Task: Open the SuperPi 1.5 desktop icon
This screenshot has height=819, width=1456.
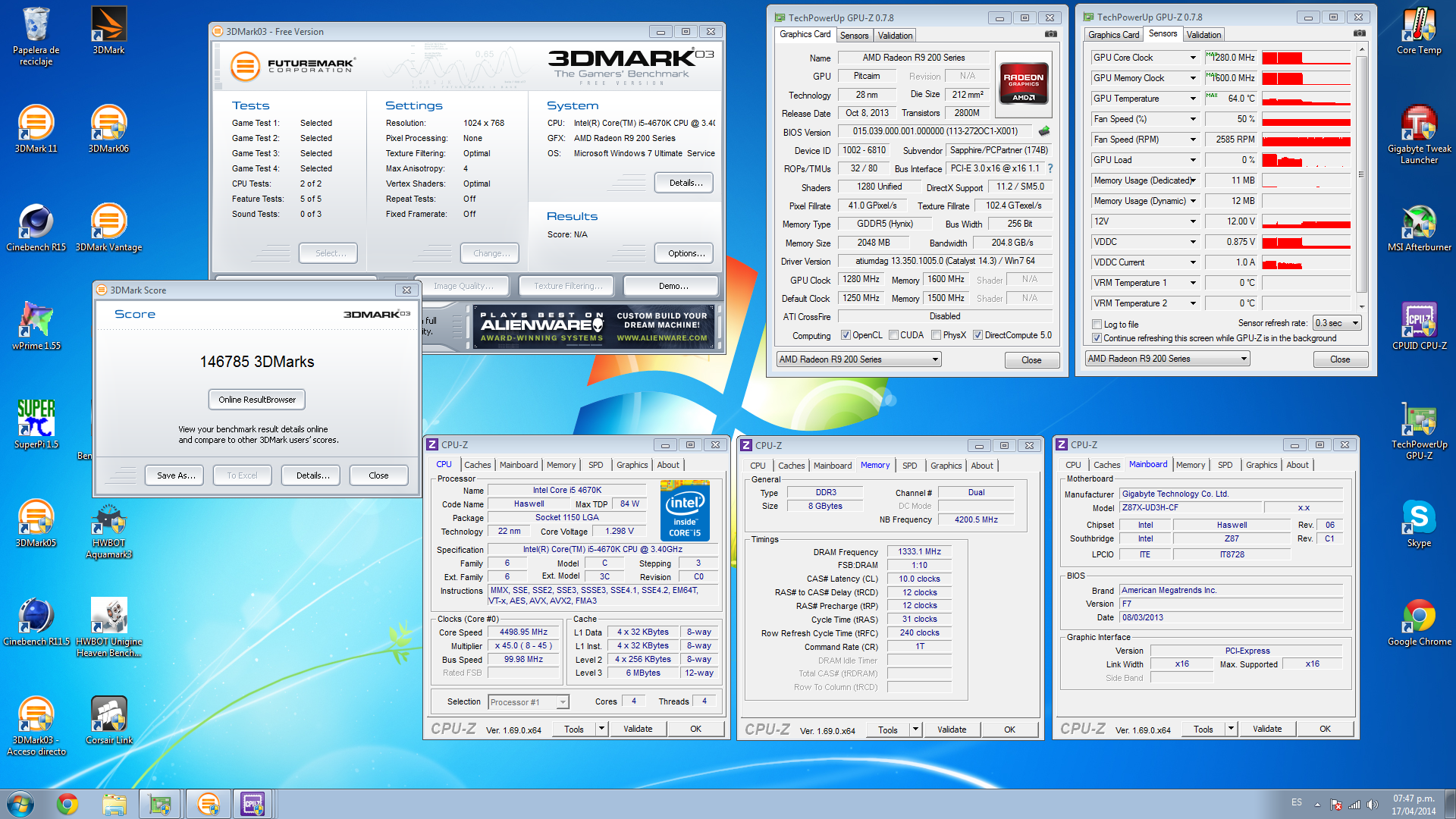Action: pos(36,425)
